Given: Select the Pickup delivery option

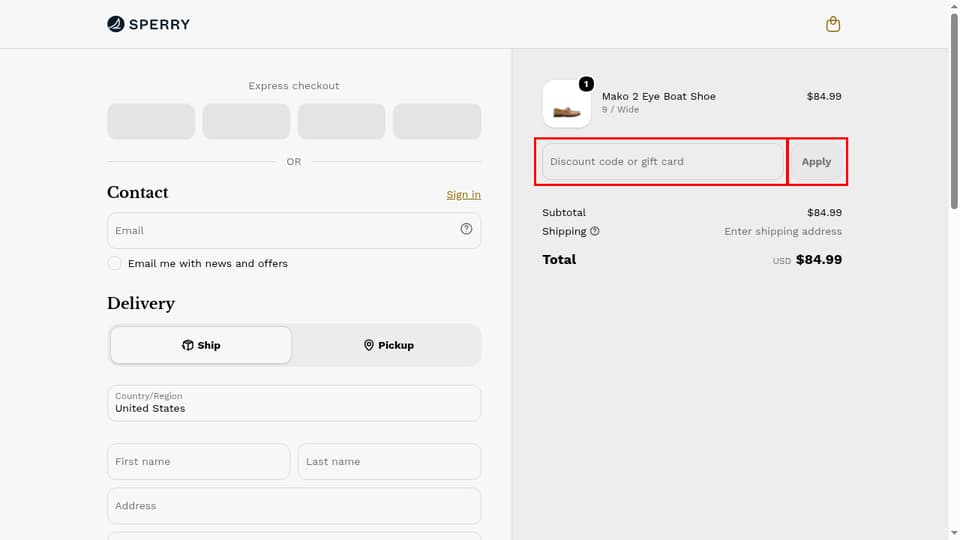Looking at the screenshot, I should (x=388, y=345).
